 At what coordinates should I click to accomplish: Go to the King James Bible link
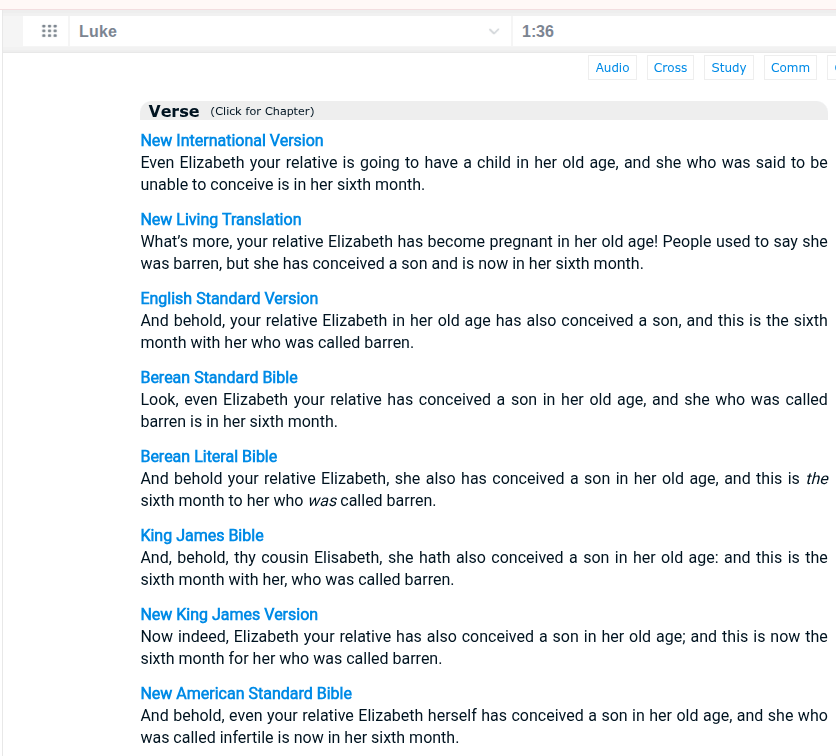(202, 536)
